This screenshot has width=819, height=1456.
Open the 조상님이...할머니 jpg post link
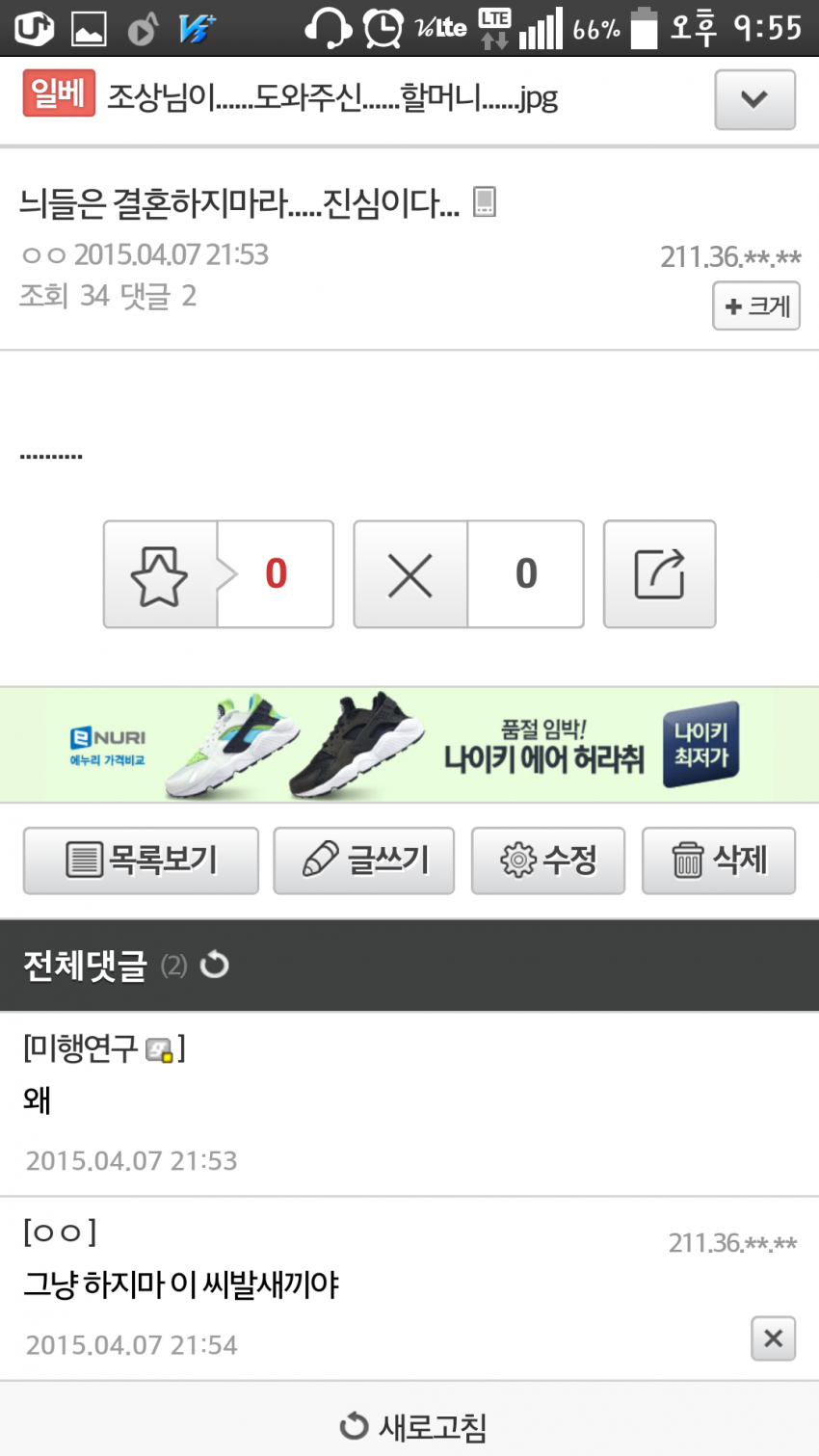click(332, 97)
